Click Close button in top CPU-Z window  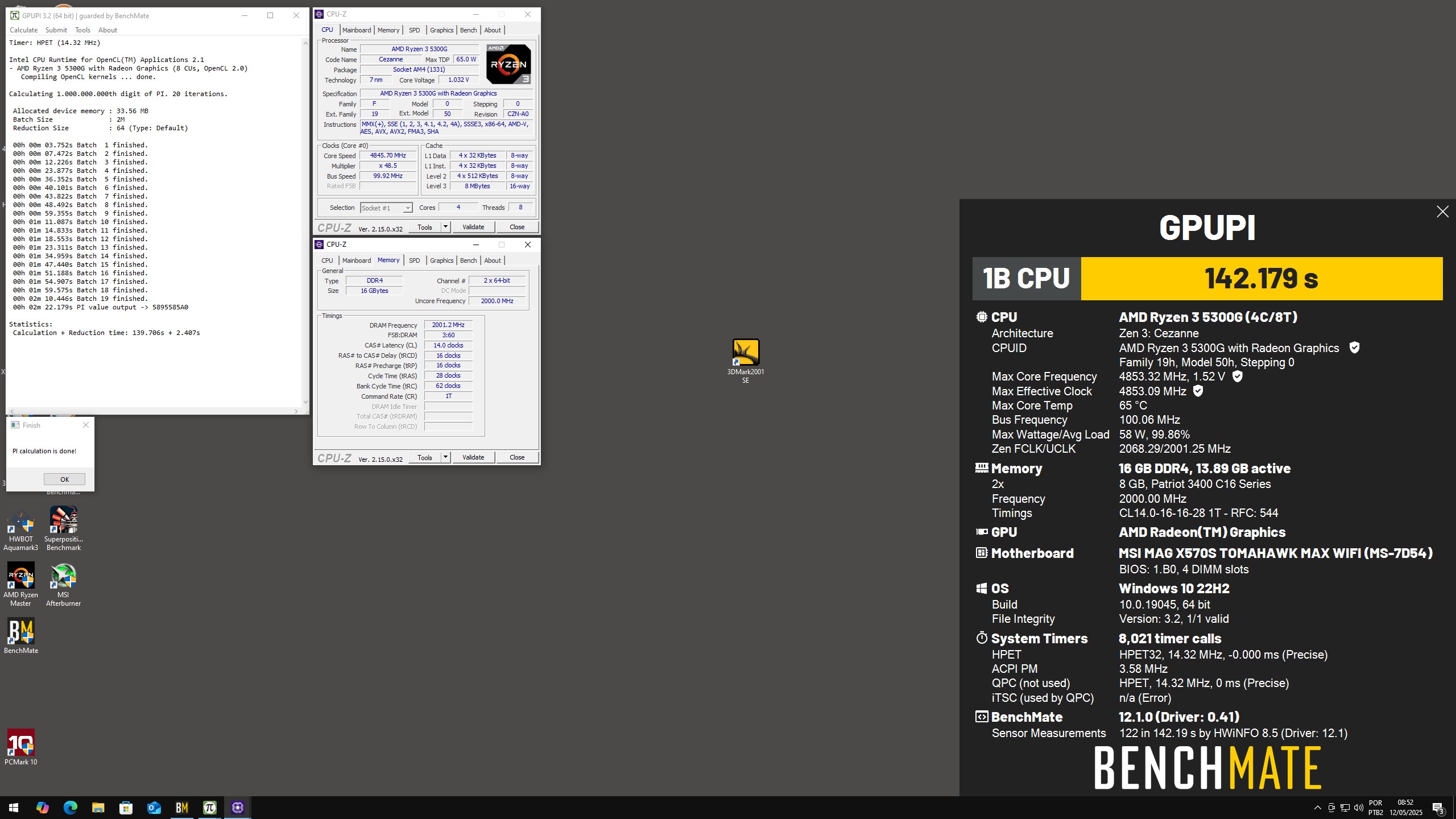(x=517, y=227)
